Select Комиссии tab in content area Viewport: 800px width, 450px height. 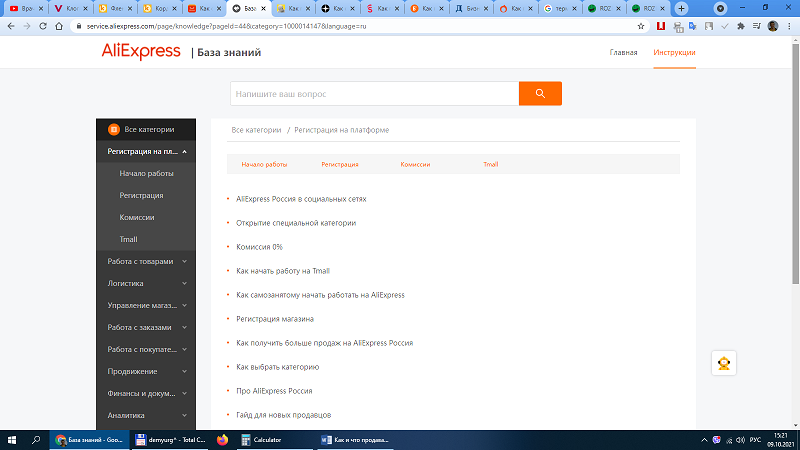415,164
